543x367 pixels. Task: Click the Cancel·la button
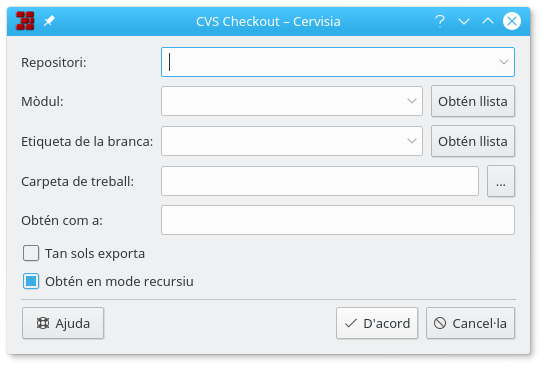pyautogui.click(x=470, y=323)
